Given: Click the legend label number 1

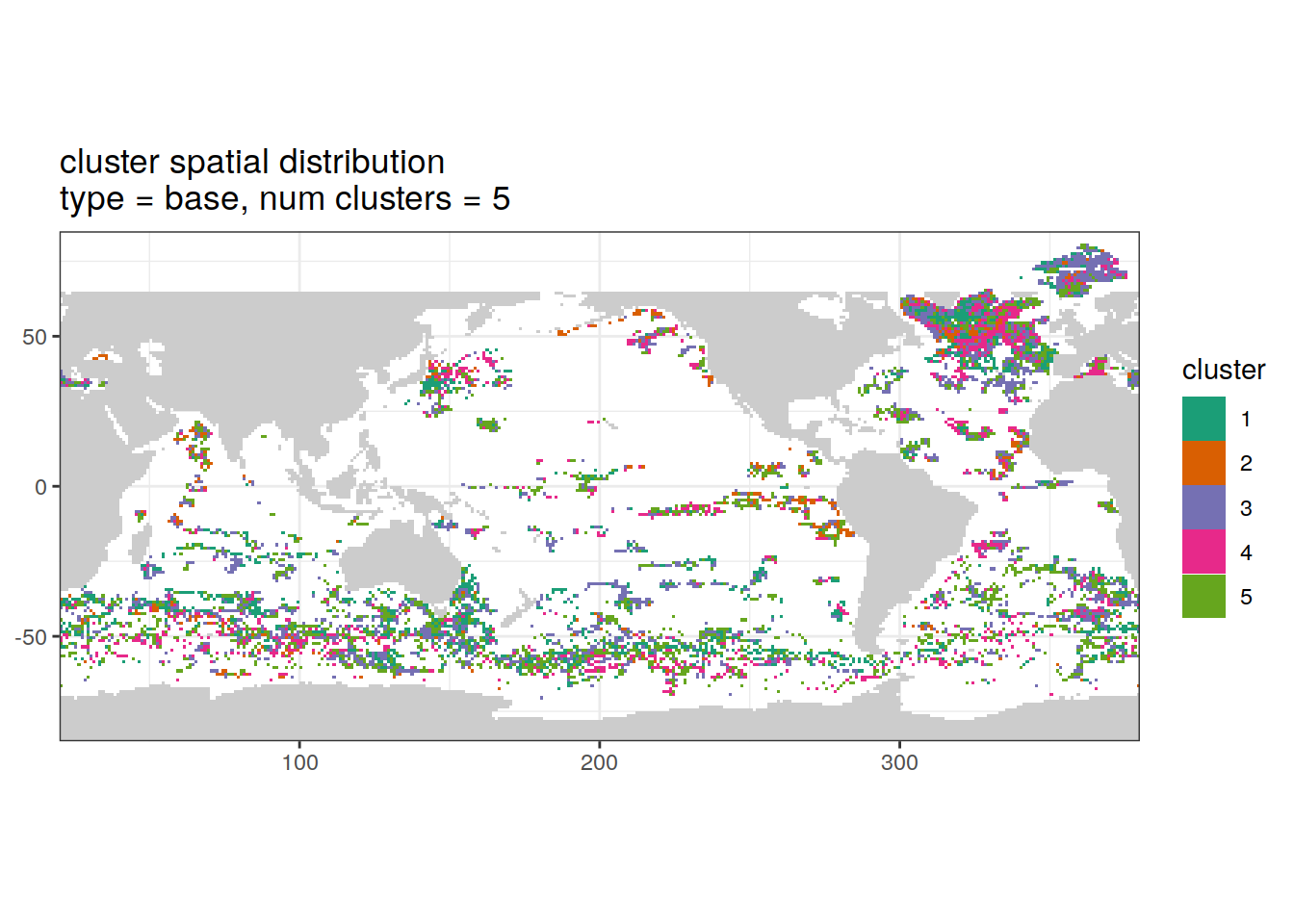Looking at the screenshot, I should point(1246,420).
